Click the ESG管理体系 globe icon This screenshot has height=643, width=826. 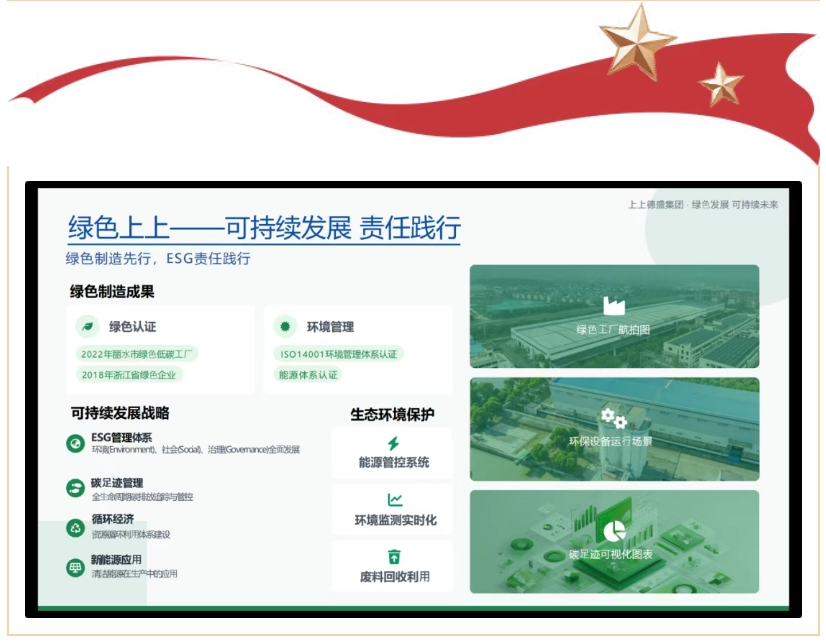pyautogui.click(x=74, y=441)
